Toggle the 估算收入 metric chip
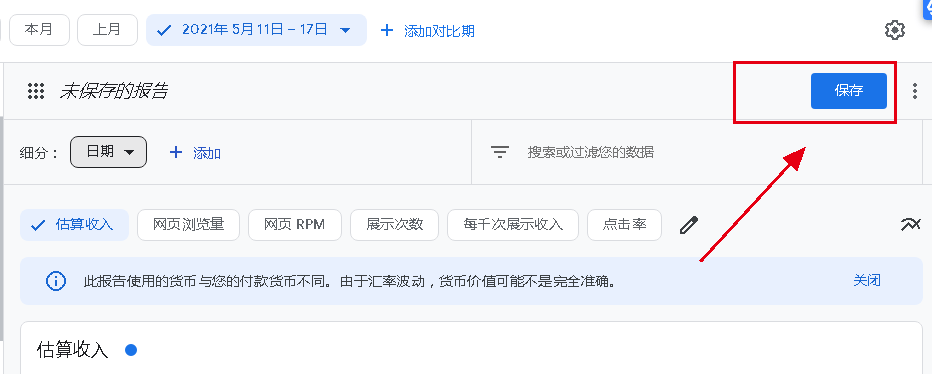The image size is (932, 374). click(74, 225)
